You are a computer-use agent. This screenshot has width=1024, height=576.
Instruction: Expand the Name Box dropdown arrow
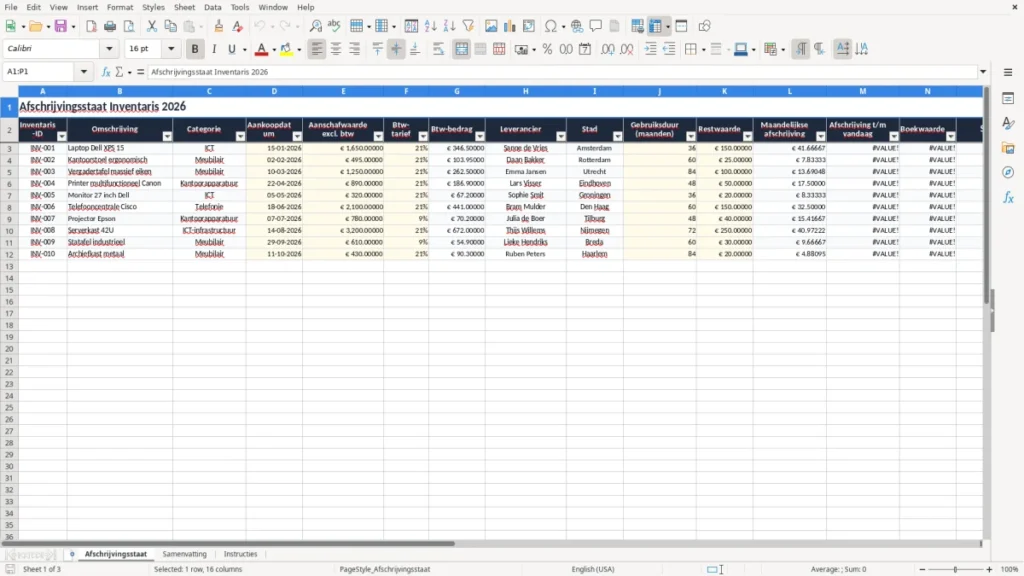(x=84, y=72)
